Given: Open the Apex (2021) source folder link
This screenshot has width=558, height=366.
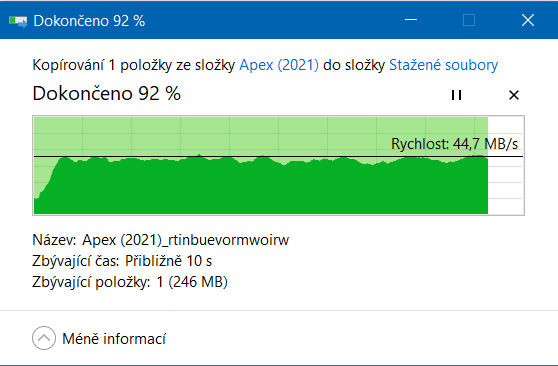Looking at the screenshot, I should [279, 65].
